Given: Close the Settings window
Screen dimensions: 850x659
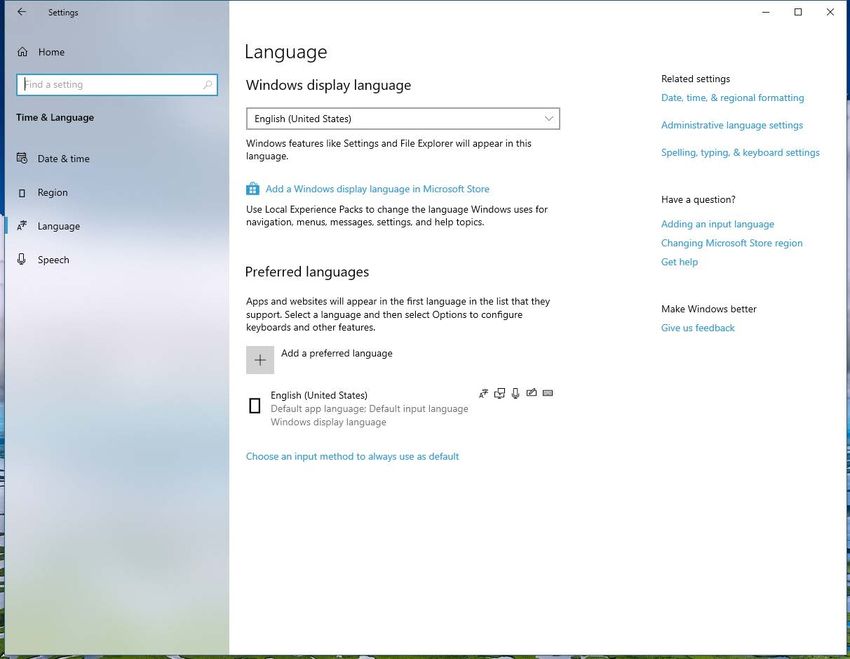Looking at the screenshot, I should tap(830, 12).
